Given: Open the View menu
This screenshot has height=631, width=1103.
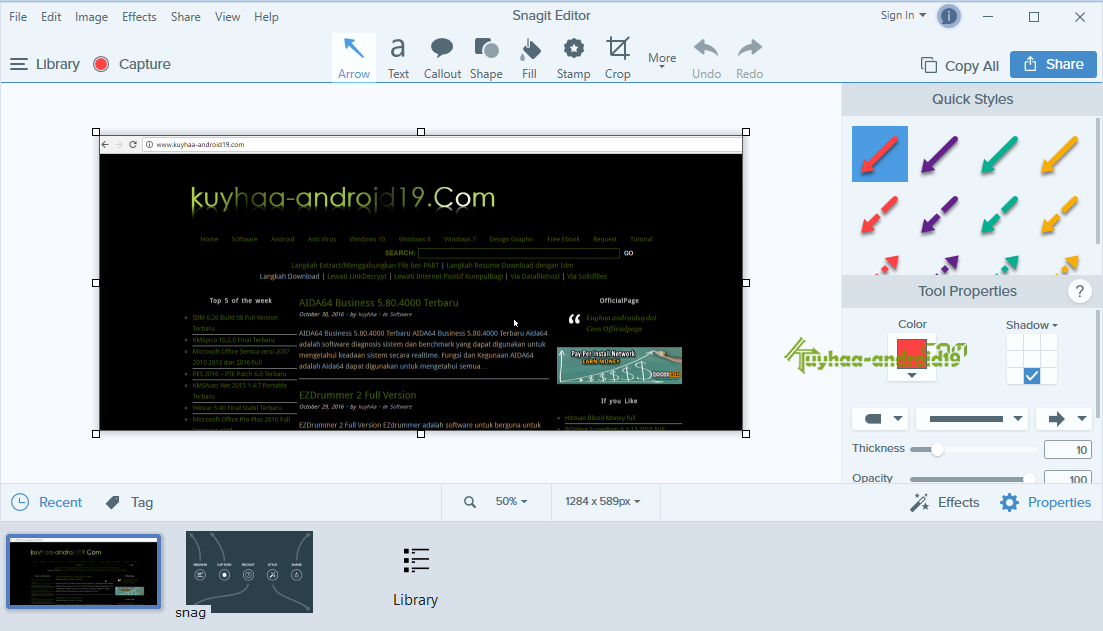Looking at the screenshot, I should 227,17.
